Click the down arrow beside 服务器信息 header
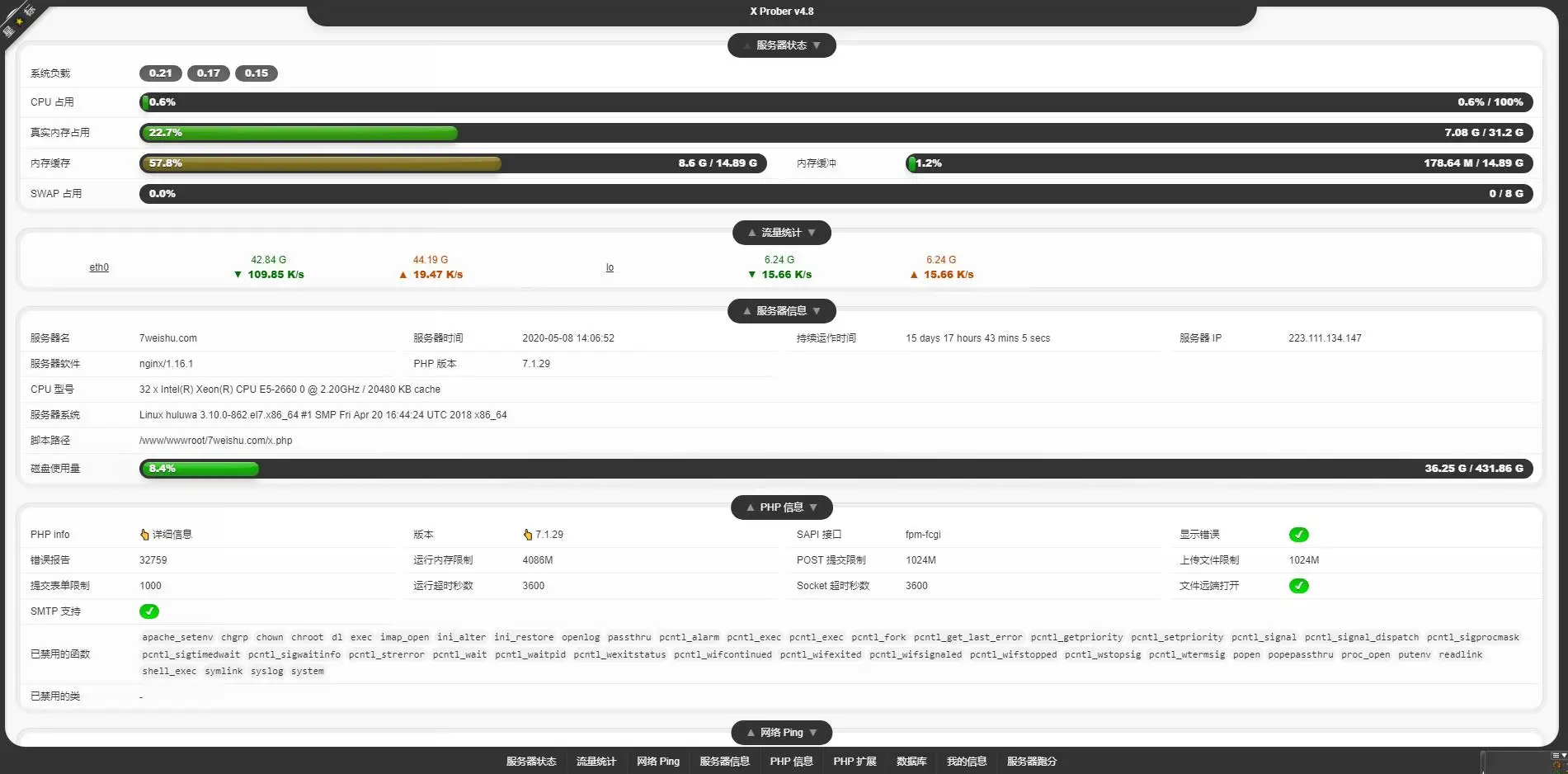This screenshot has height=774, width=1568. point(817,311)
